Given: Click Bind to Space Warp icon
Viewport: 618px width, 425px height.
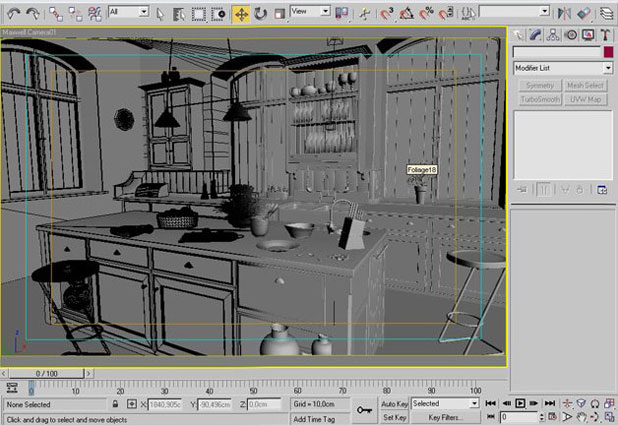Looking at the screenshot, I should pos(95,14).
